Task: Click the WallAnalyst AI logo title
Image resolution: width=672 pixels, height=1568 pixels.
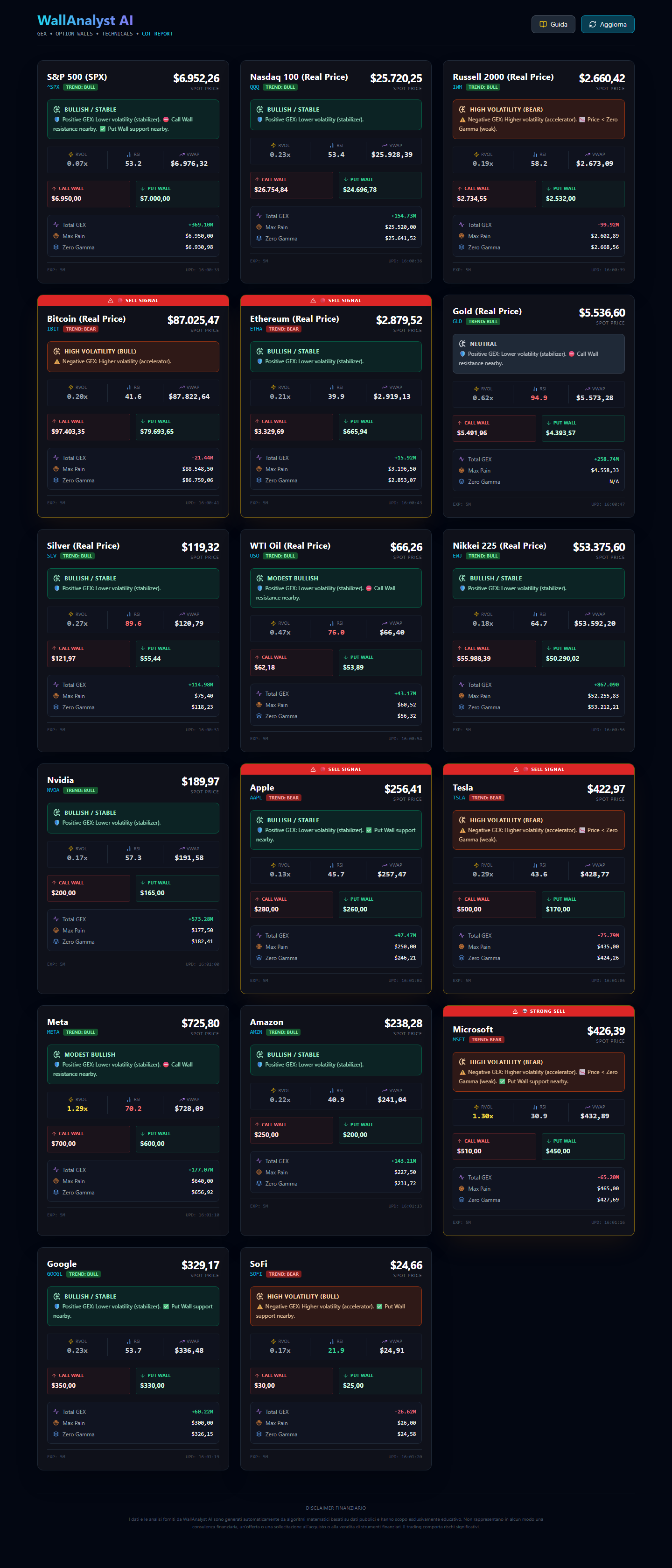Action: click(x=84, y=21)
